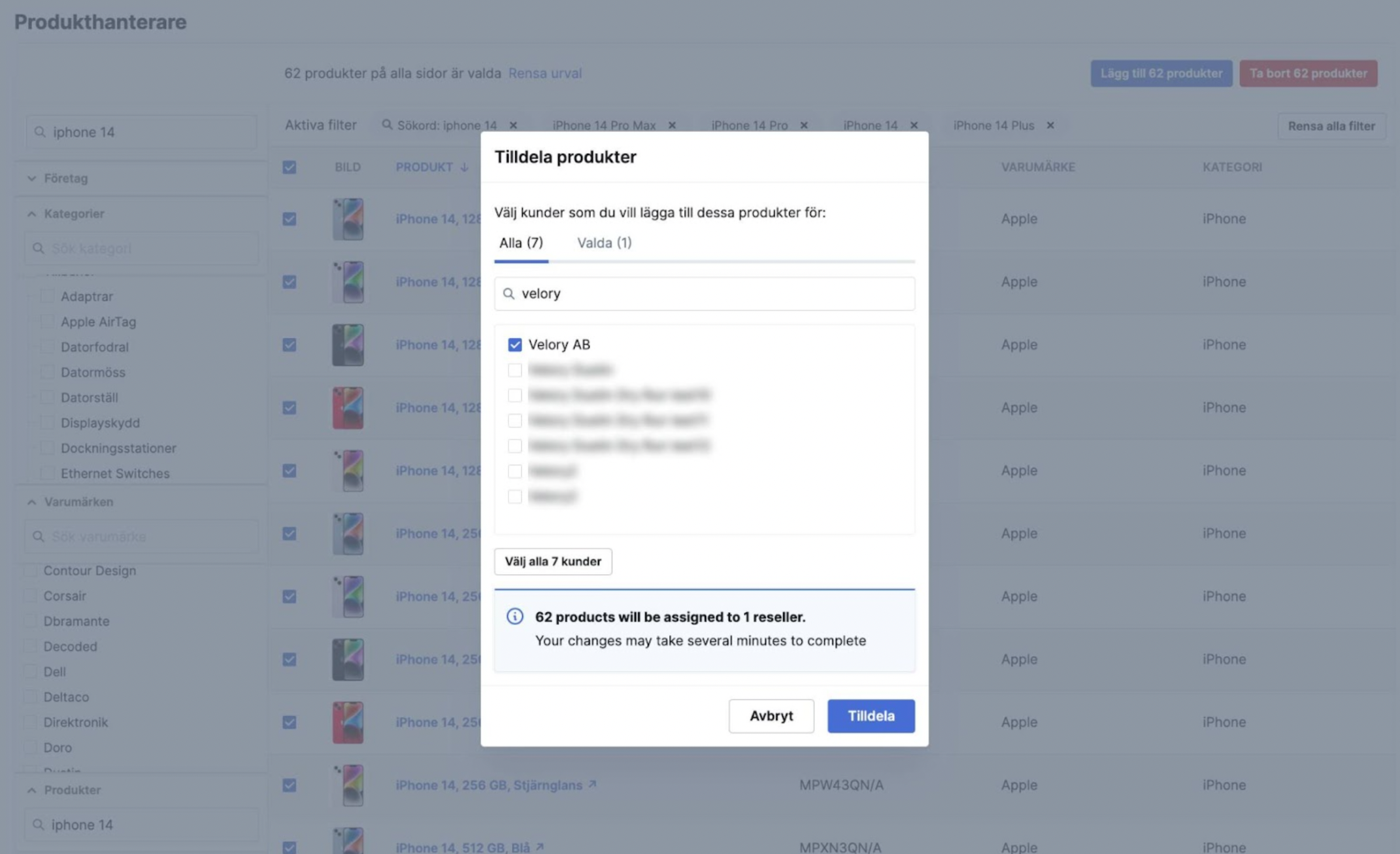Click Rensa alla filter button

coord(1331,126)
